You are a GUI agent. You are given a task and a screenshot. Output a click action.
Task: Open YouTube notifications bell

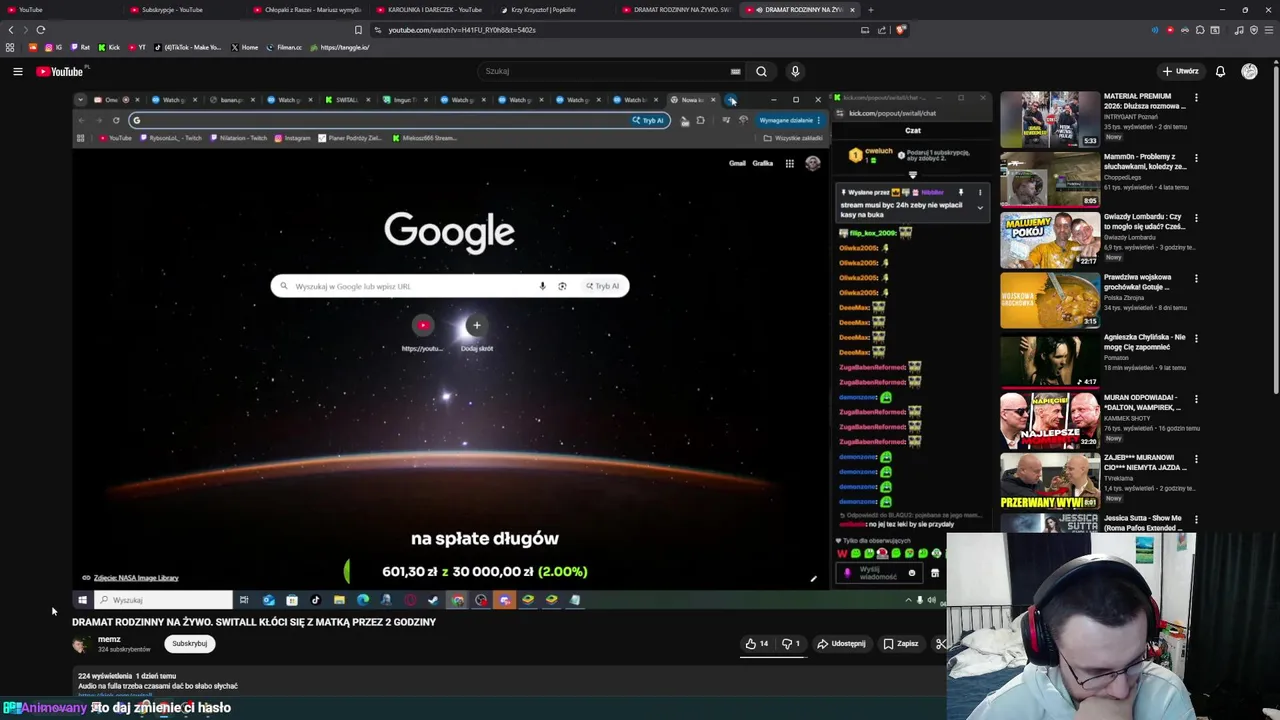tap(1220, 71)
